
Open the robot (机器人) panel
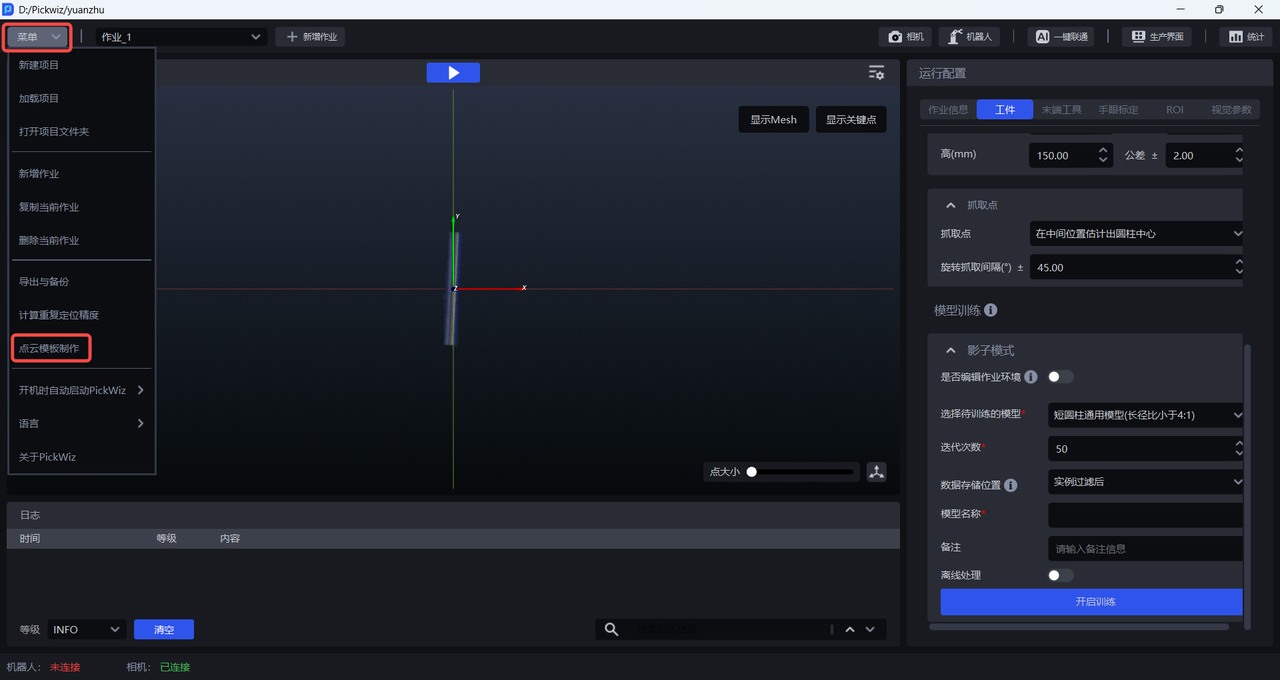click(969, 37)
